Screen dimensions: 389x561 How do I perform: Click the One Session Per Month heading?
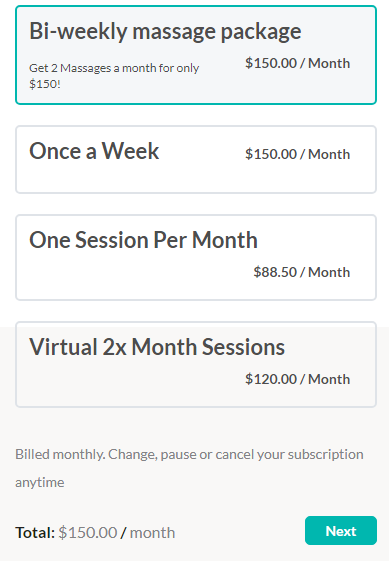pyautogui.click(x=143, y=240)
